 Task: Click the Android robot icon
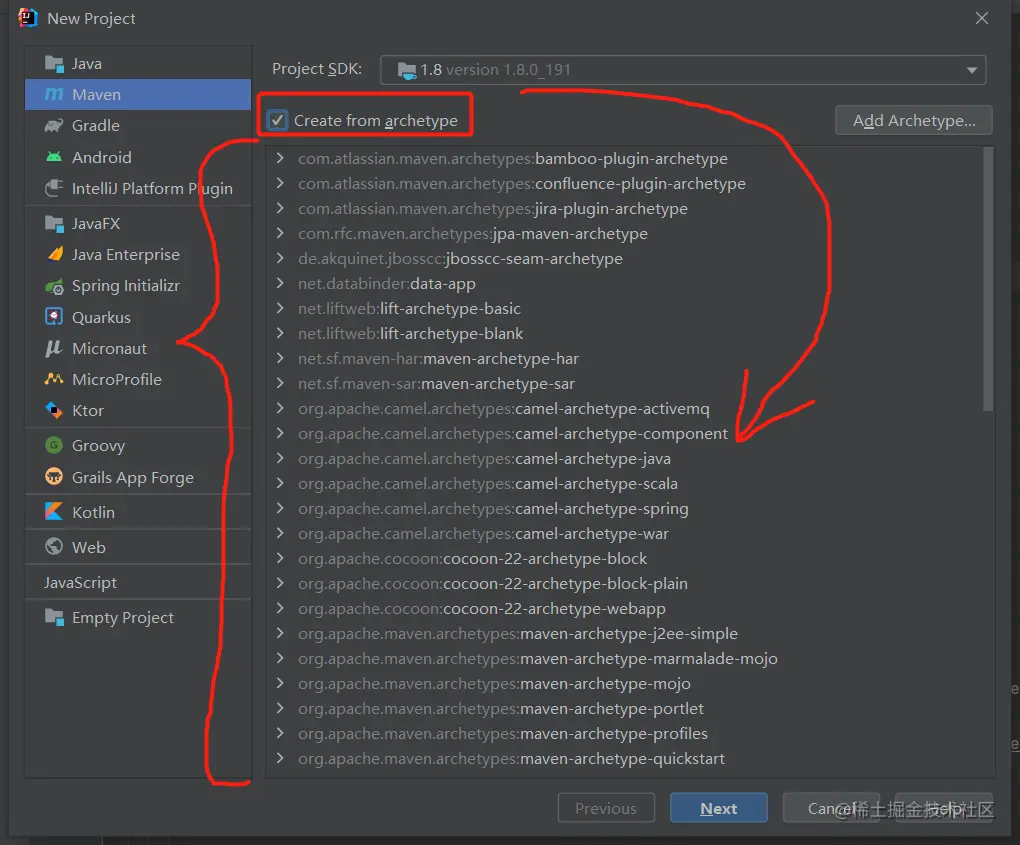pyautogui.click(x=54, y=157)
